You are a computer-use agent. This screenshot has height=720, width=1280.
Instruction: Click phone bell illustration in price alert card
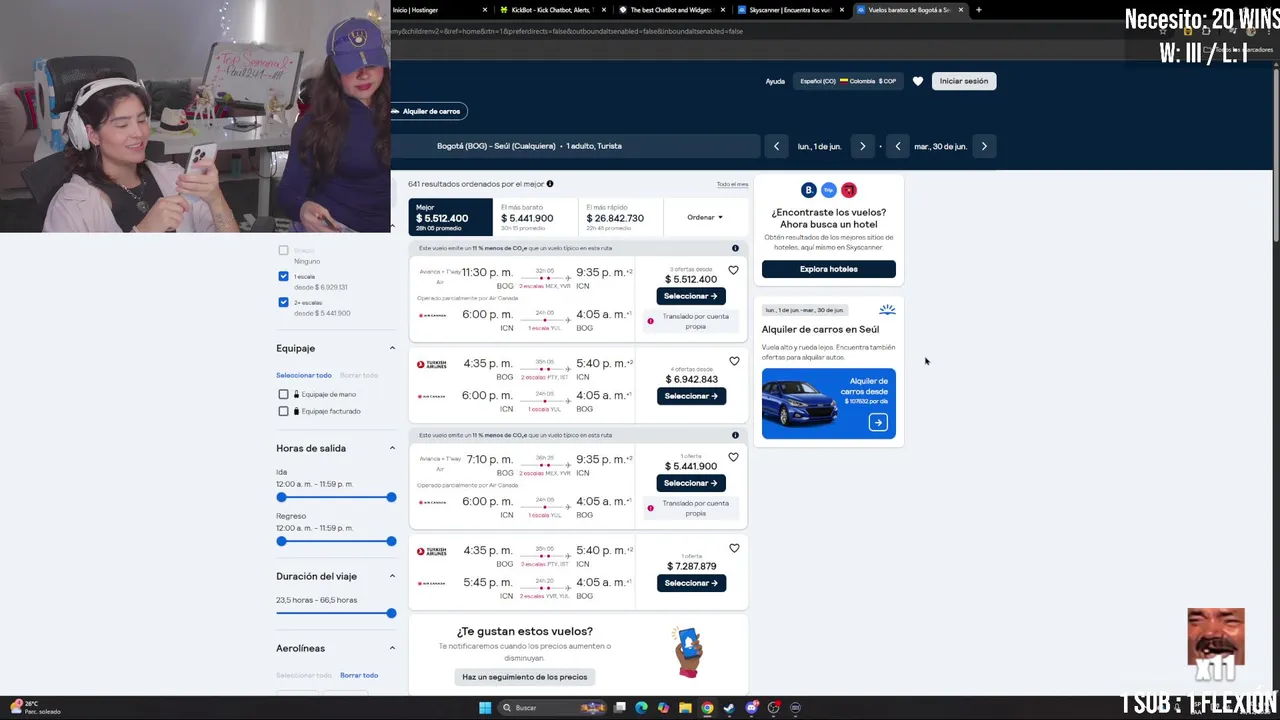tap(689, 651)
